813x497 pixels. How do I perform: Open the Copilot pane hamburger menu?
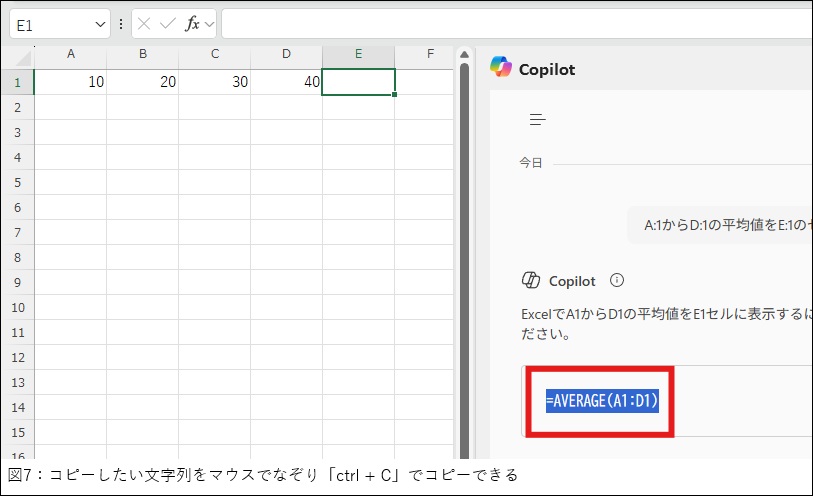click(x=538, y=120)
